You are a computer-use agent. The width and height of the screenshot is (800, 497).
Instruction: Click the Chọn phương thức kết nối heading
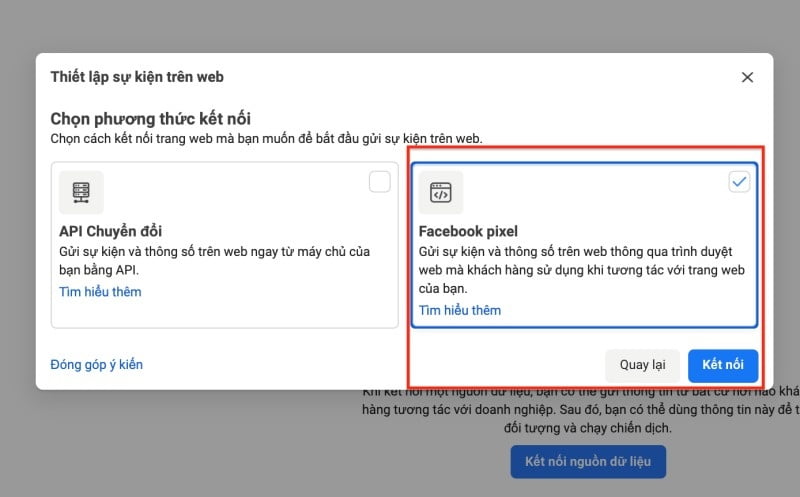click(x=151, y=119)
